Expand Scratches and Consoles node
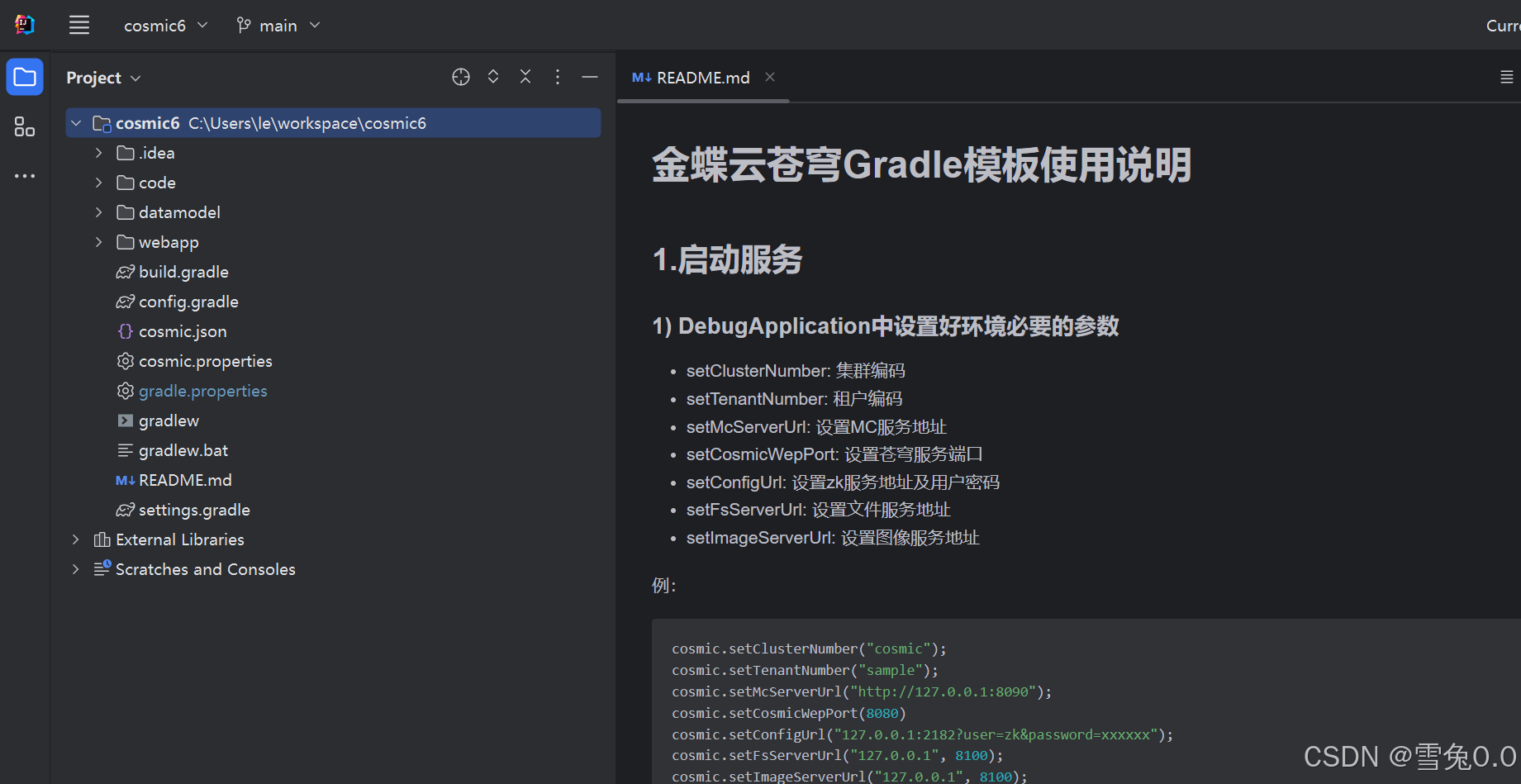 [x=76, y=569]
